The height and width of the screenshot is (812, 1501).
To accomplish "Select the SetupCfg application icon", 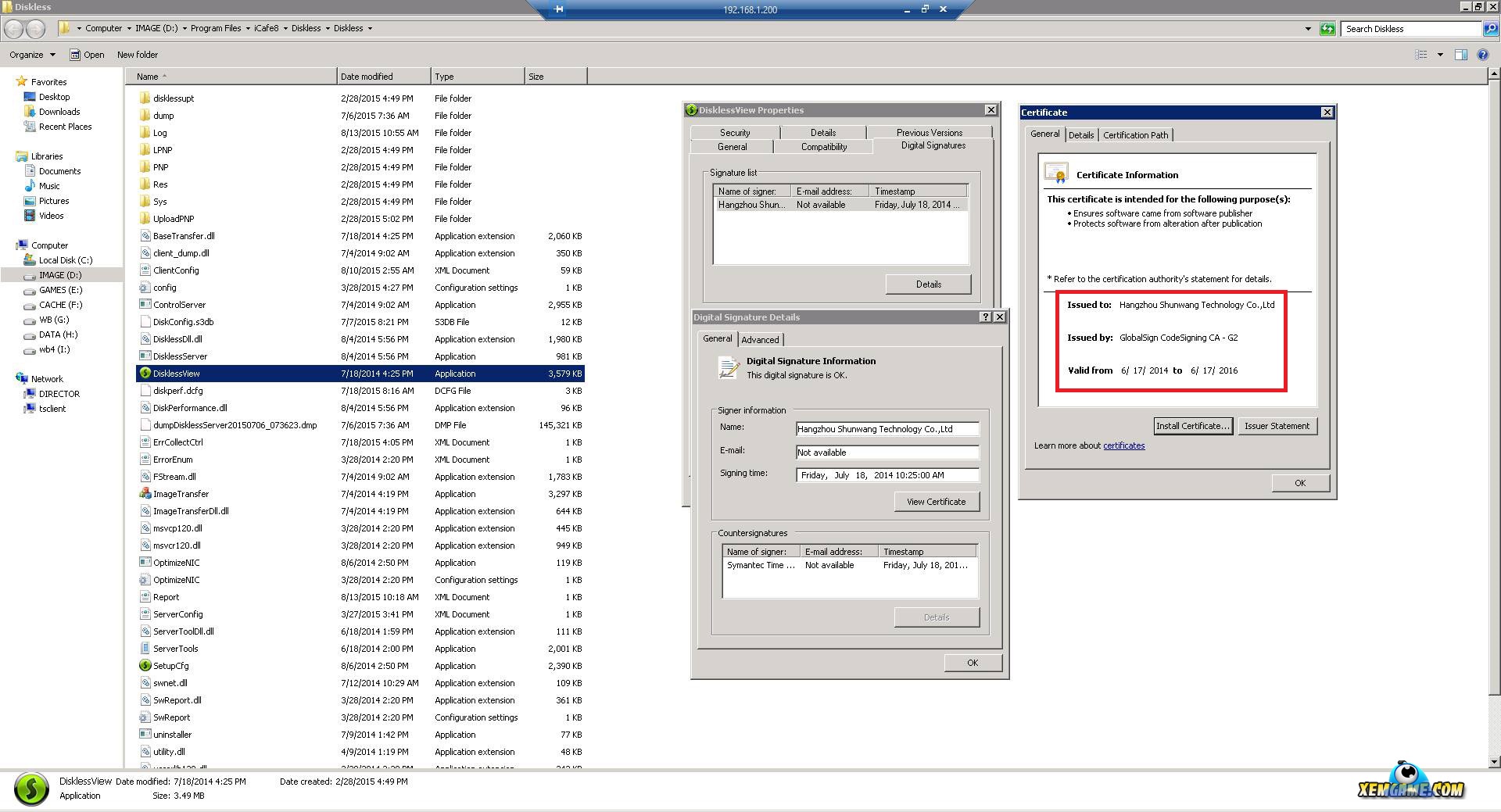I will click(145, 666).
